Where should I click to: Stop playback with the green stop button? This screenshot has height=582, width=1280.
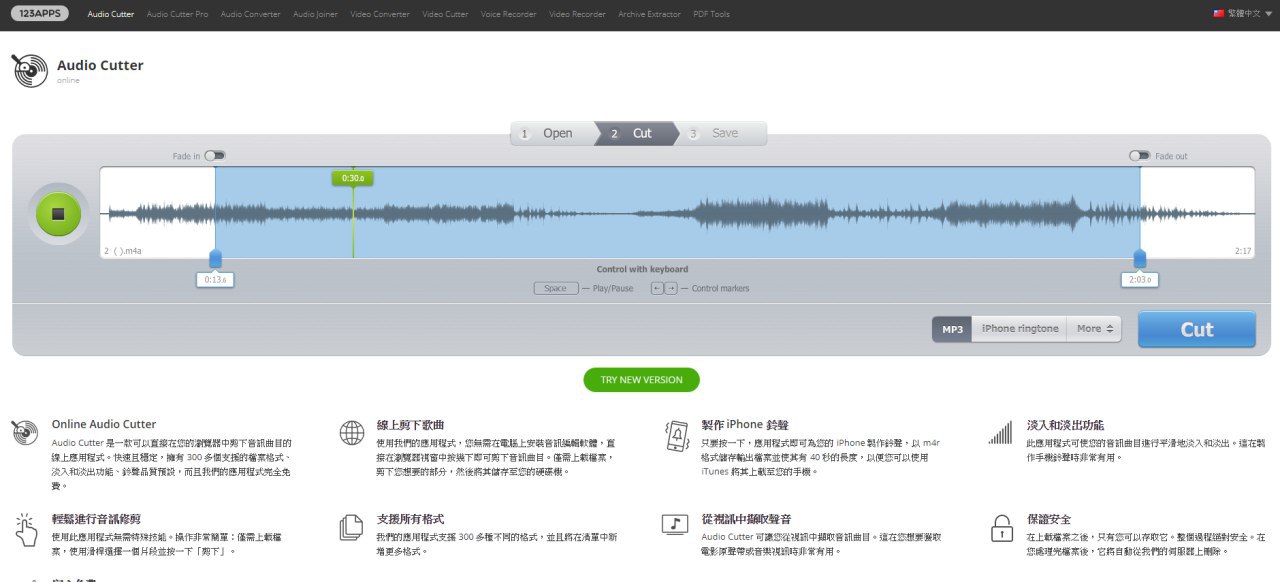[x=58, y=214]
